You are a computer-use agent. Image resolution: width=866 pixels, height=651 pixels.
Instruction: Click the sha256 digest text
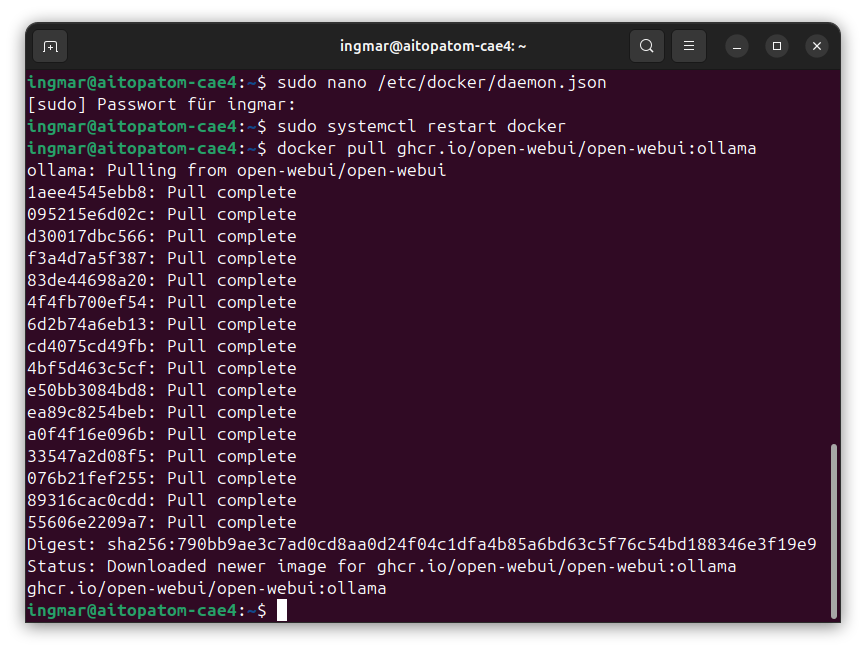coord(460,544)
